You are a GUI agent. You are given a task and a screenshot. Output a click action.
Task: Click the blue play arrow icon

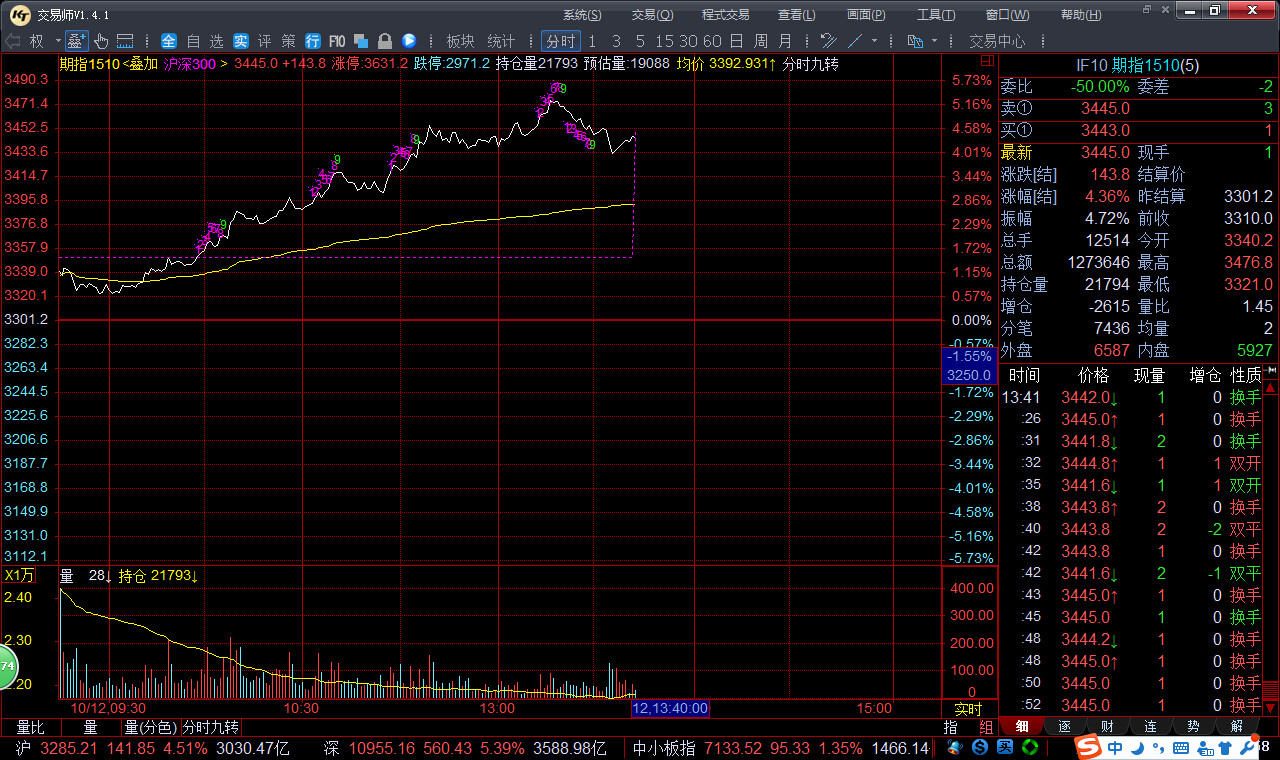[x=409, y=41]
